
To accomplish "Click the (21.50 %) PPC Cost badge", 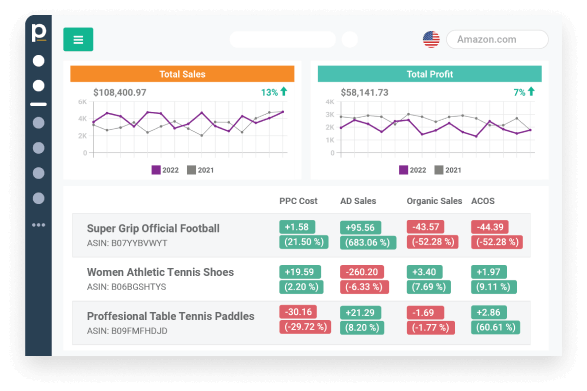I will pos(304,242).
